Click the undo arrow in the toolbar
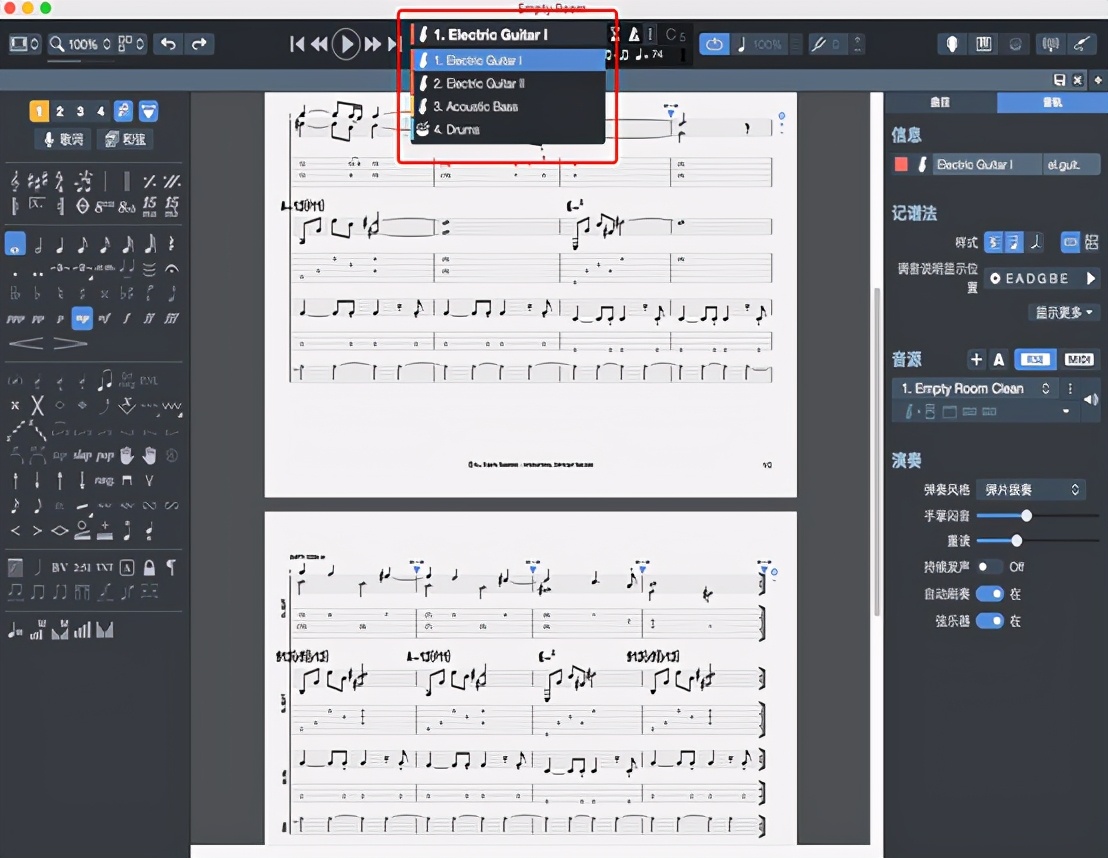Viewport: 1108px width, 858px height. click(168, 44)
